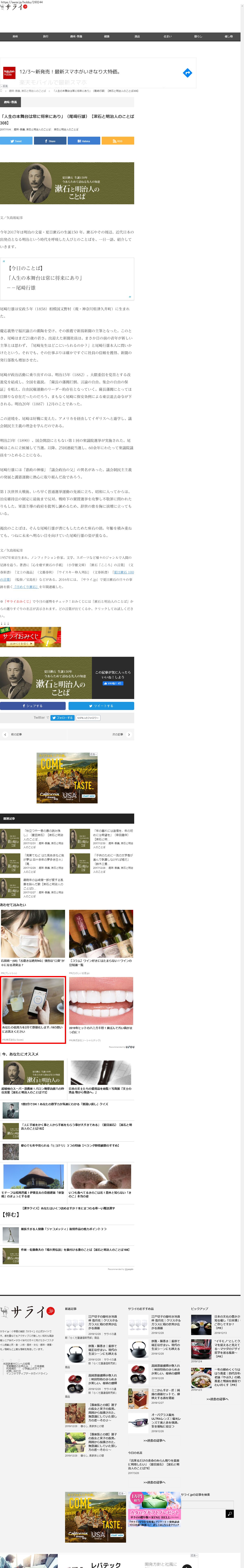Go to next article (次の記事)
244x1568 pixels.
pyautogui.click(x=118, y=735)
